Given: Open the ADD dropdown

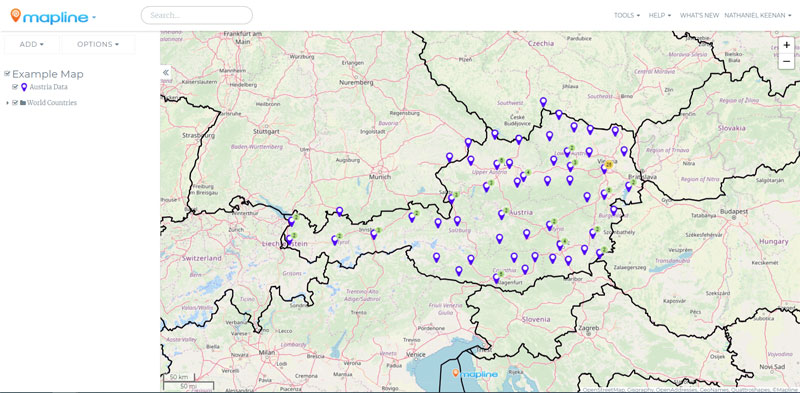Looking at the screenshot, I should [x=32, y=44].
